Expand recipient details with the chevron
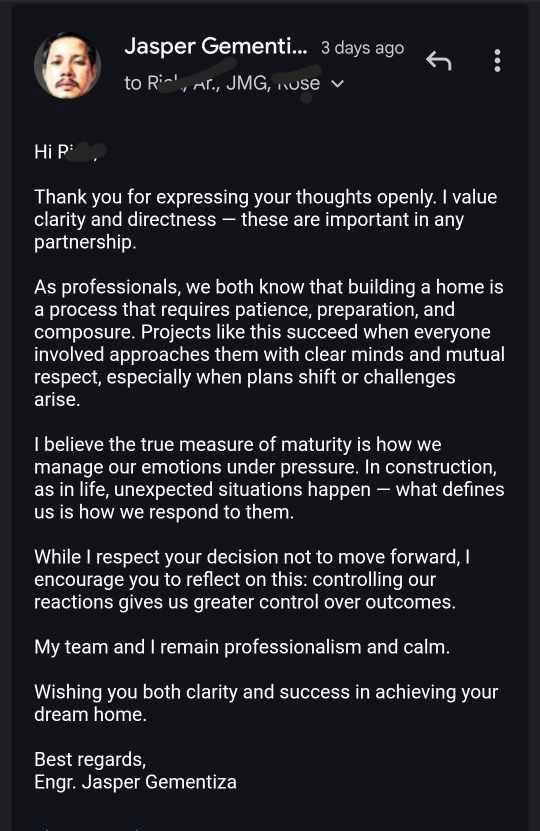 337,84
